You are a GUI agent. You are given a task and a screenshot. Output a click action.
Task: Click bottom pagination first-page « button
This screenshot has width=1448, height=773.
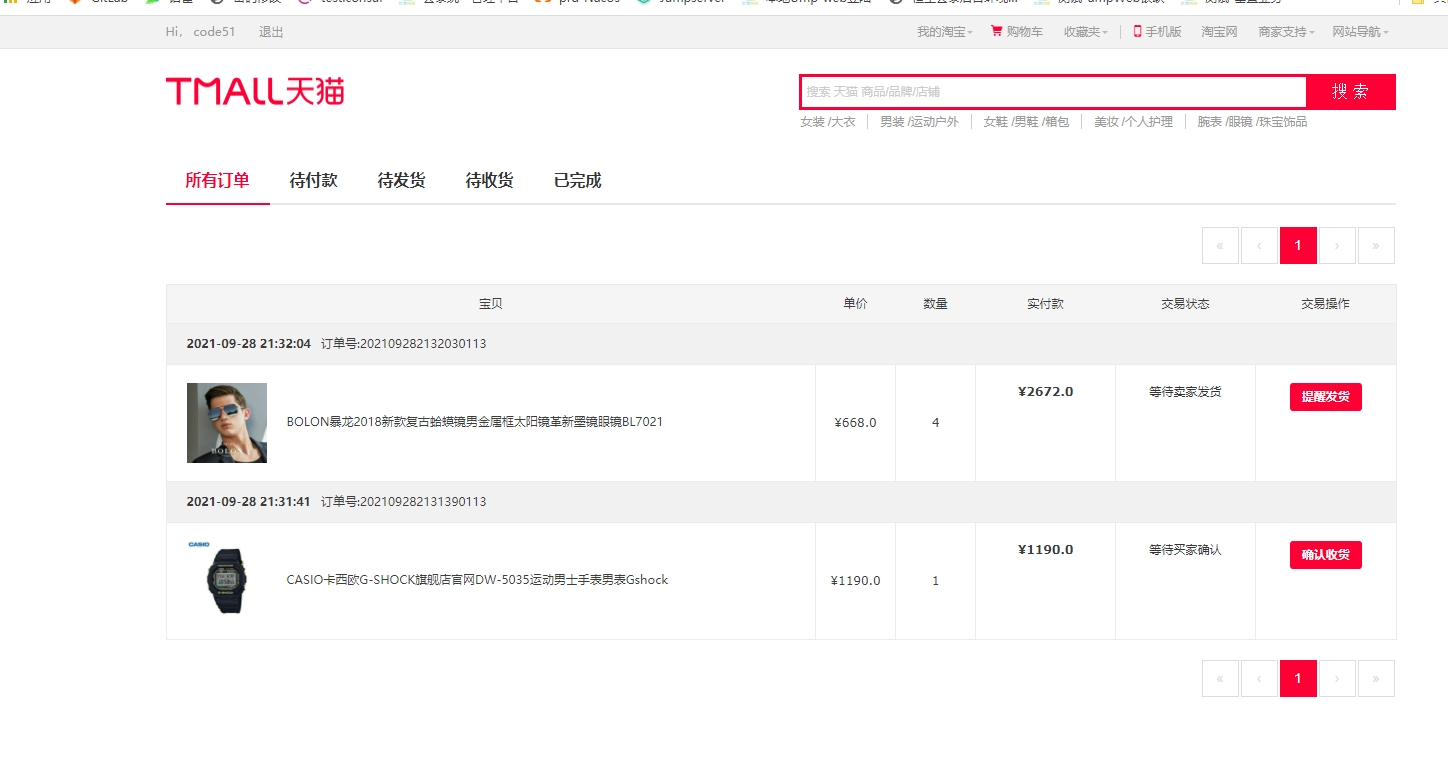[1220, 678]
